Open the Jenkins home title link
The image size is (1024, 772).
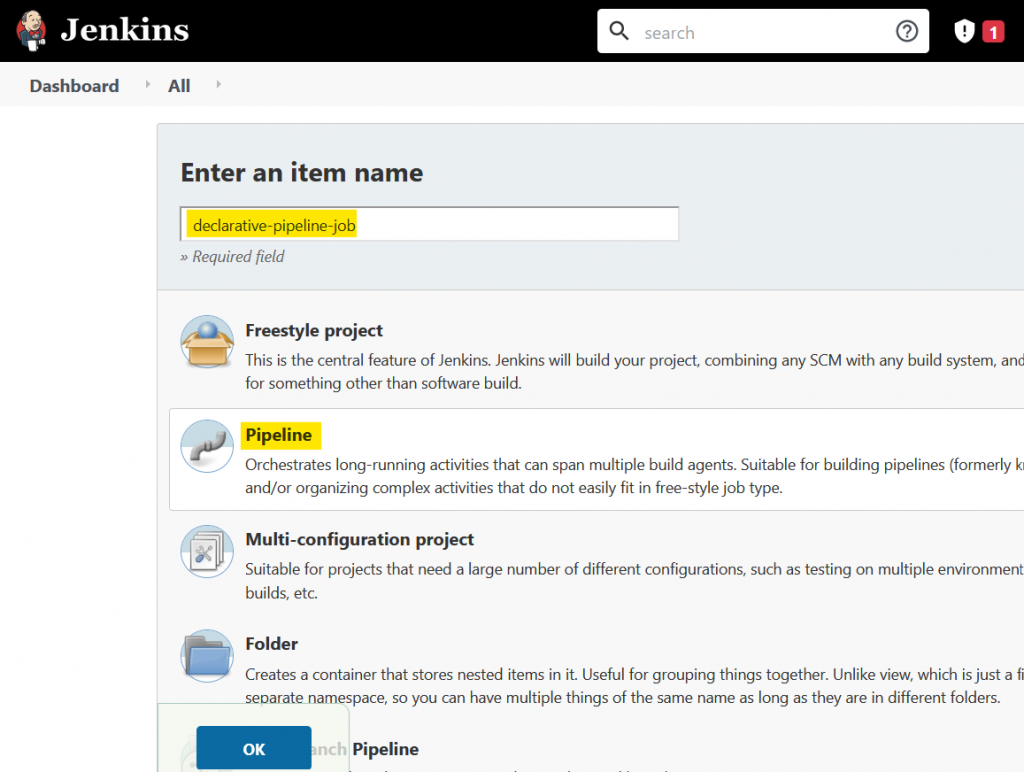[125, 30]
